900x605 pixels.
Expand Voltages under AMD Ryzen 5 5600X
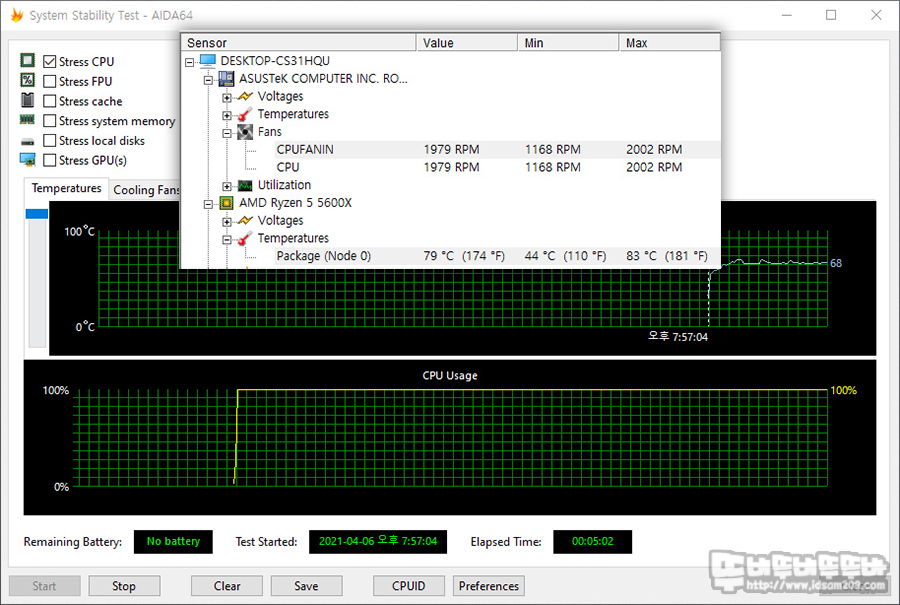pyautogui.click(x=227, y=222)
